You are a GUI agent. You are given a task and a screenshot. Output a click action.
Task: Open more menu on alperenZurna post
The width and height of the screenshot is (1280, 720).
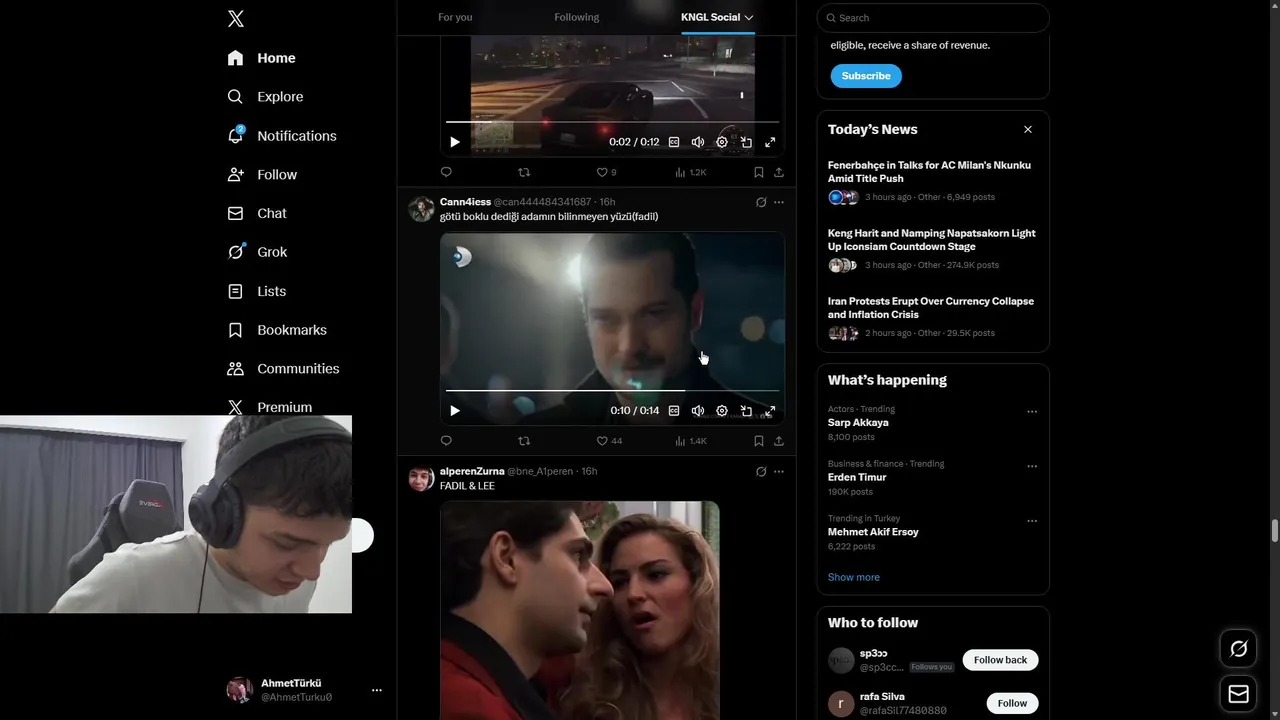(779, 471)
